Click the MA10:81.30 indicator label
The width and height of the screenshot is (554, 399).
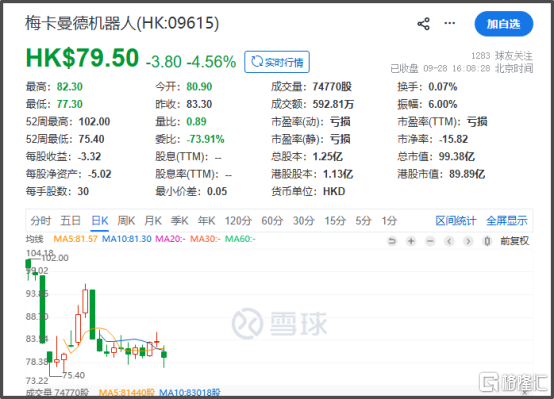126,239
